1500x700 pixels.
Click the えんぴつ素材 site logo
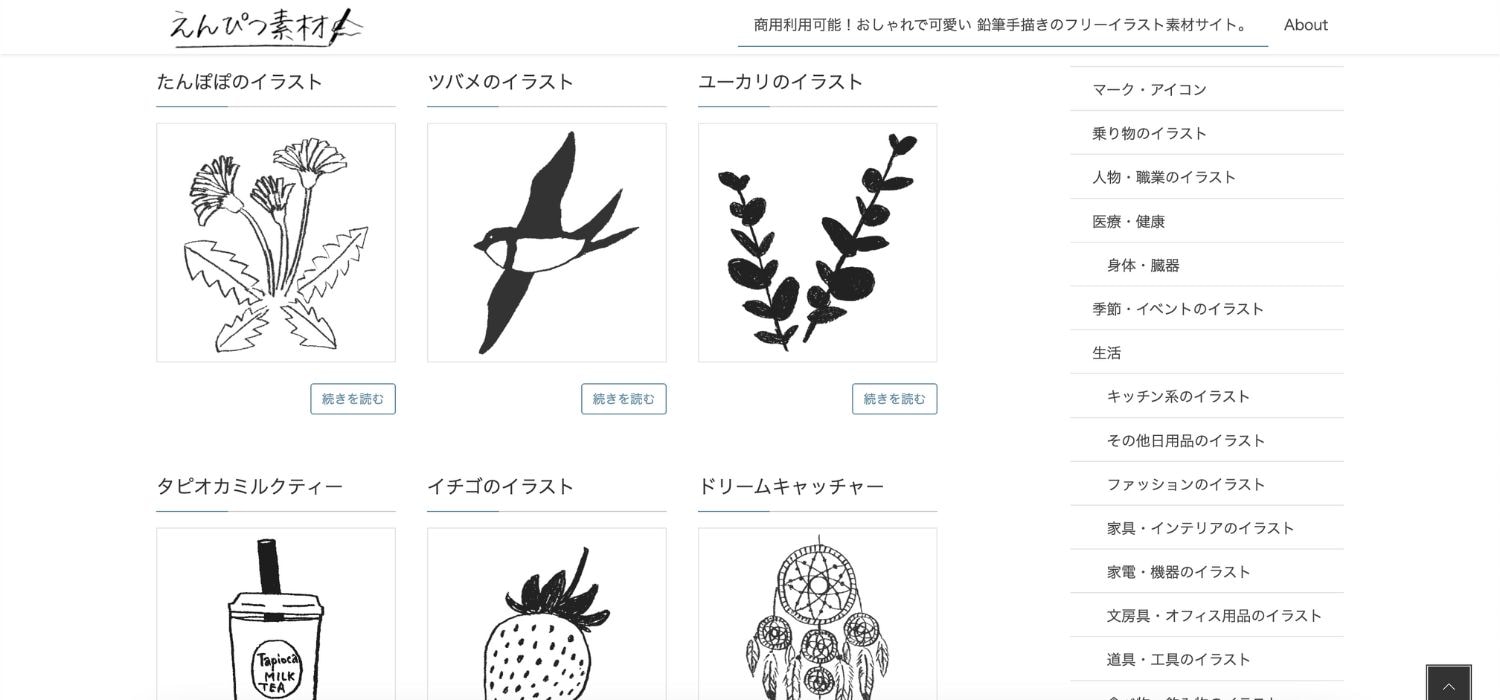(265, 27)
